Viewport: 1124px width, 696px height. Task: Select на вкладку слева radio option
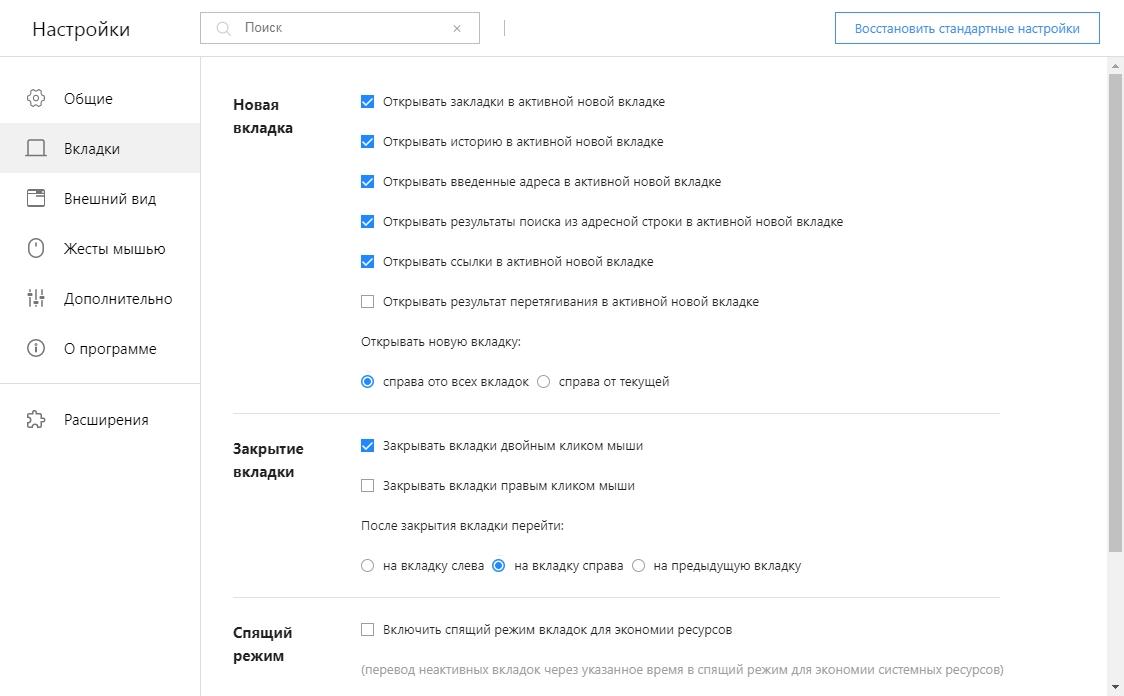point(368,566)
